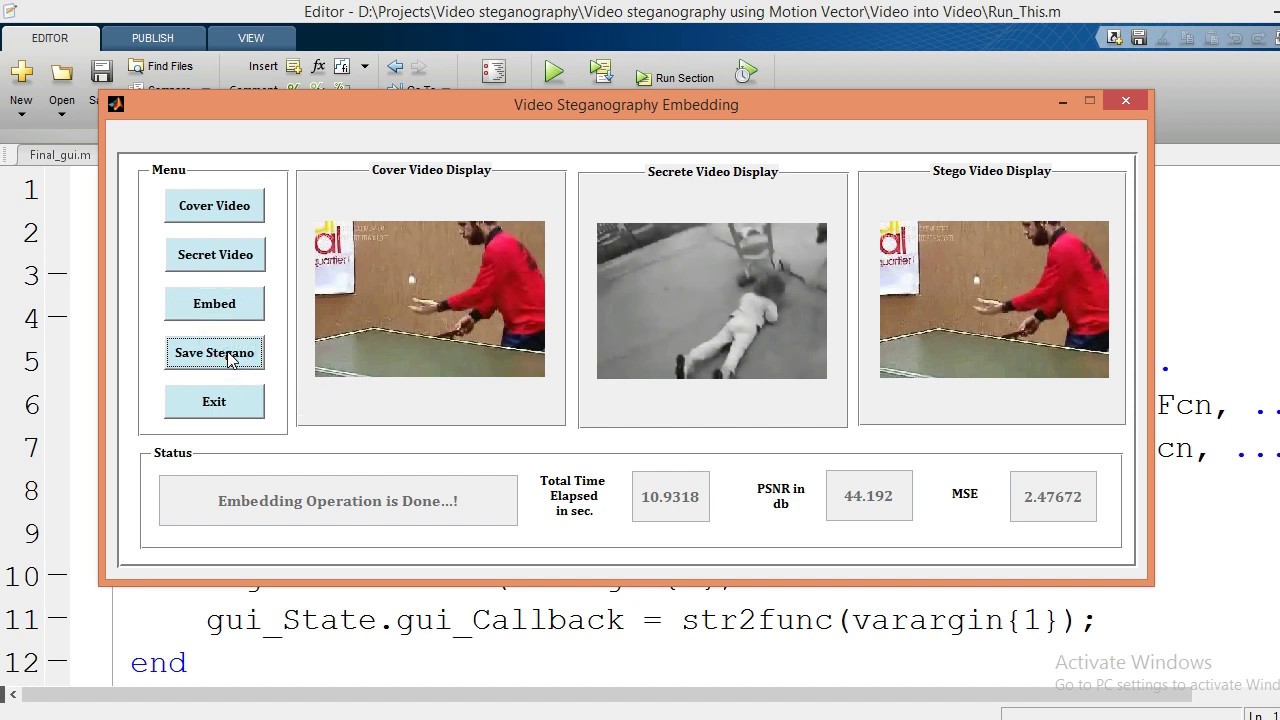Click the Embed button
The height and width of the screenshot is (720, 1280).
pos(214,303)
